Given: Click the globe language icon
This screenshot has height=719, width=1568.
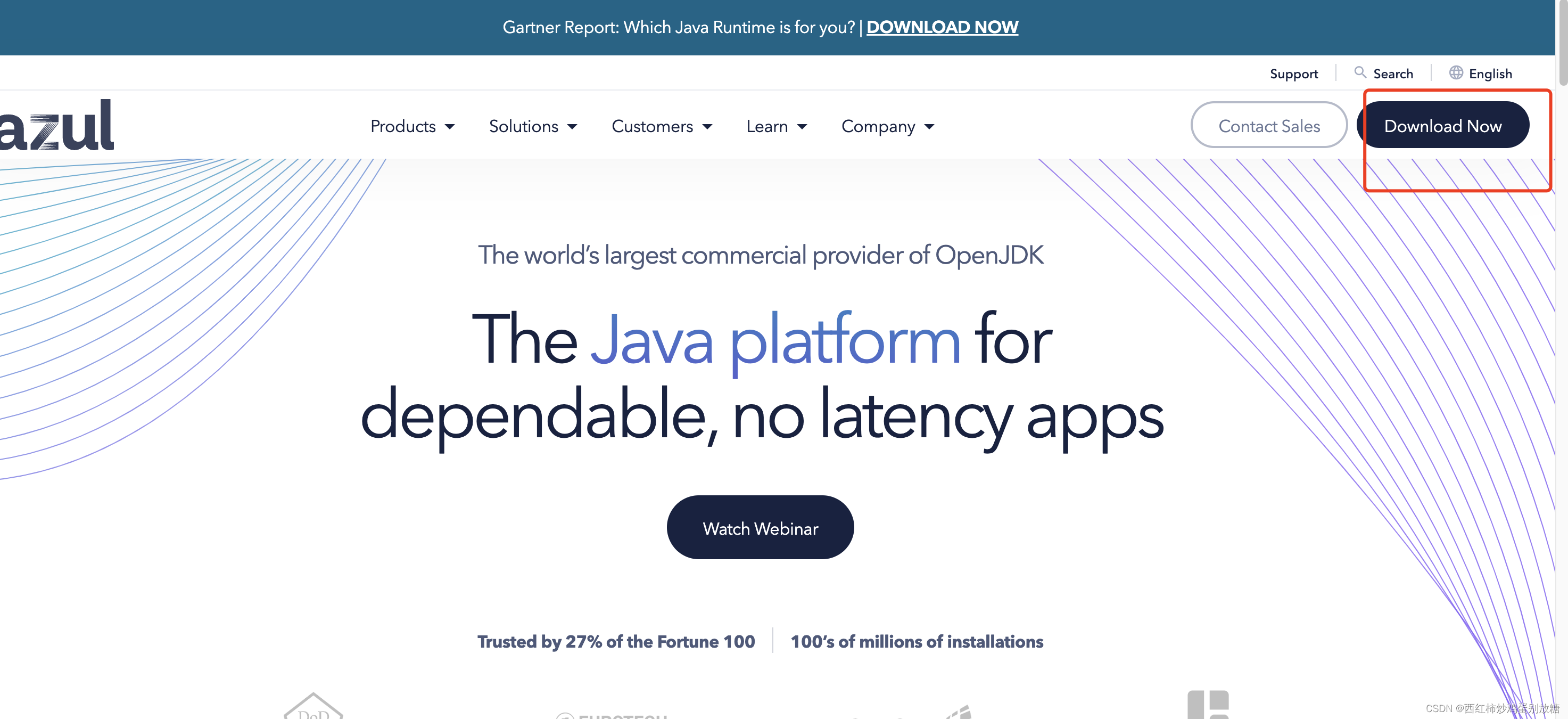Looking at the screenshot, I should coord(1455,72).
